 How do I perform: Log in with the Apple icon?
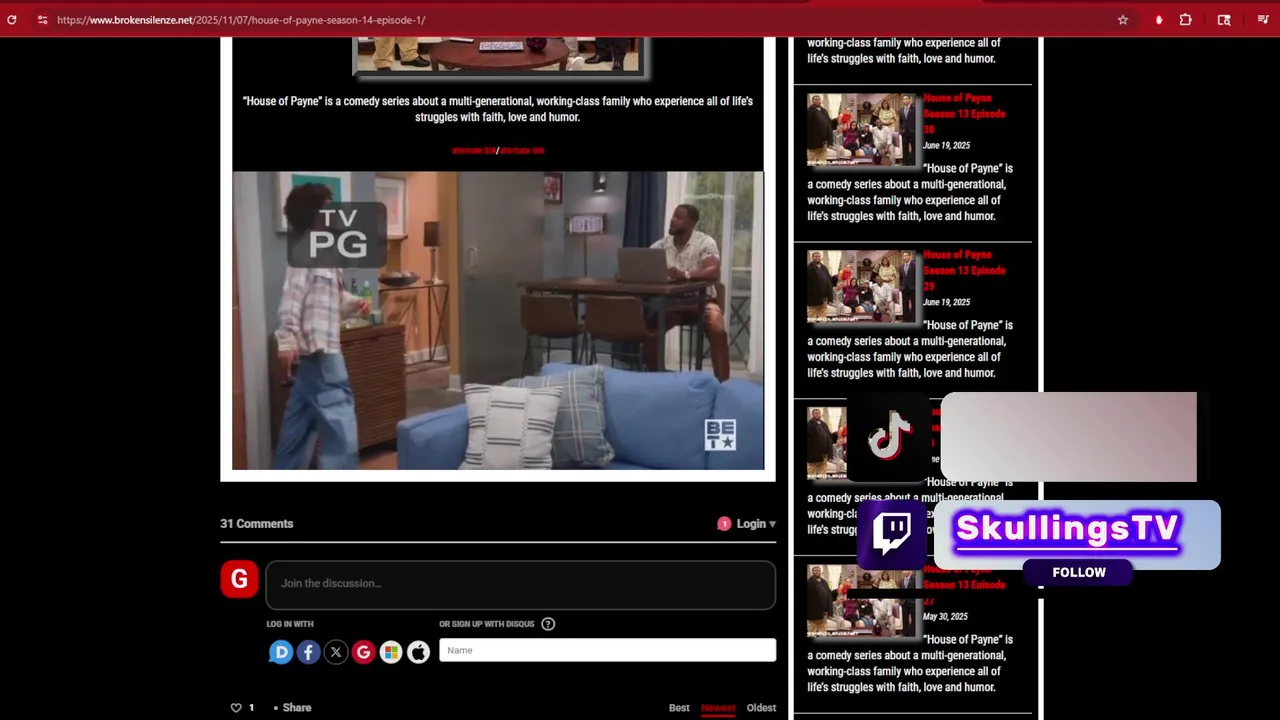click(418, 652)
